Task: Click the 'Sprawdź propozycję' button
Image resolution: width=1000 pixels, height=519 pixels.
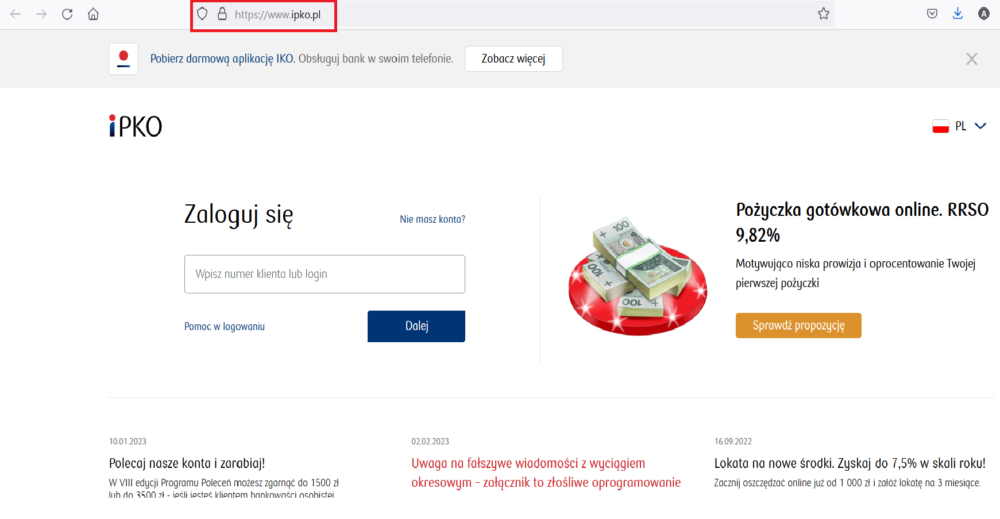Action: tap(798, 325)
